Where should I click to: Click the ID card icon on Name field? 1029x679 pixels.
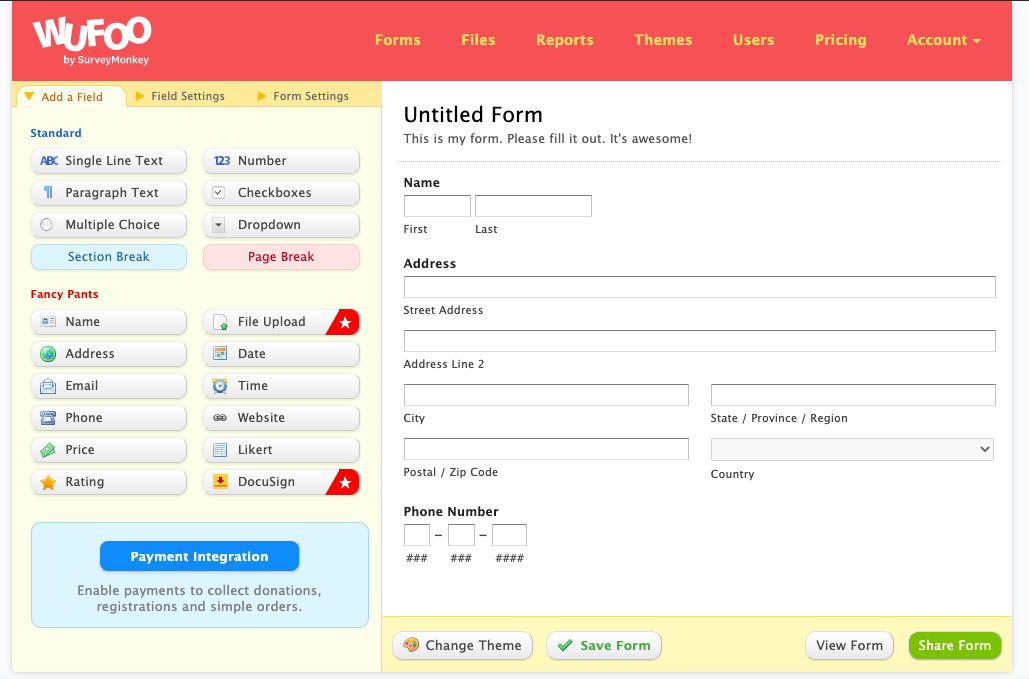[48, 321]
